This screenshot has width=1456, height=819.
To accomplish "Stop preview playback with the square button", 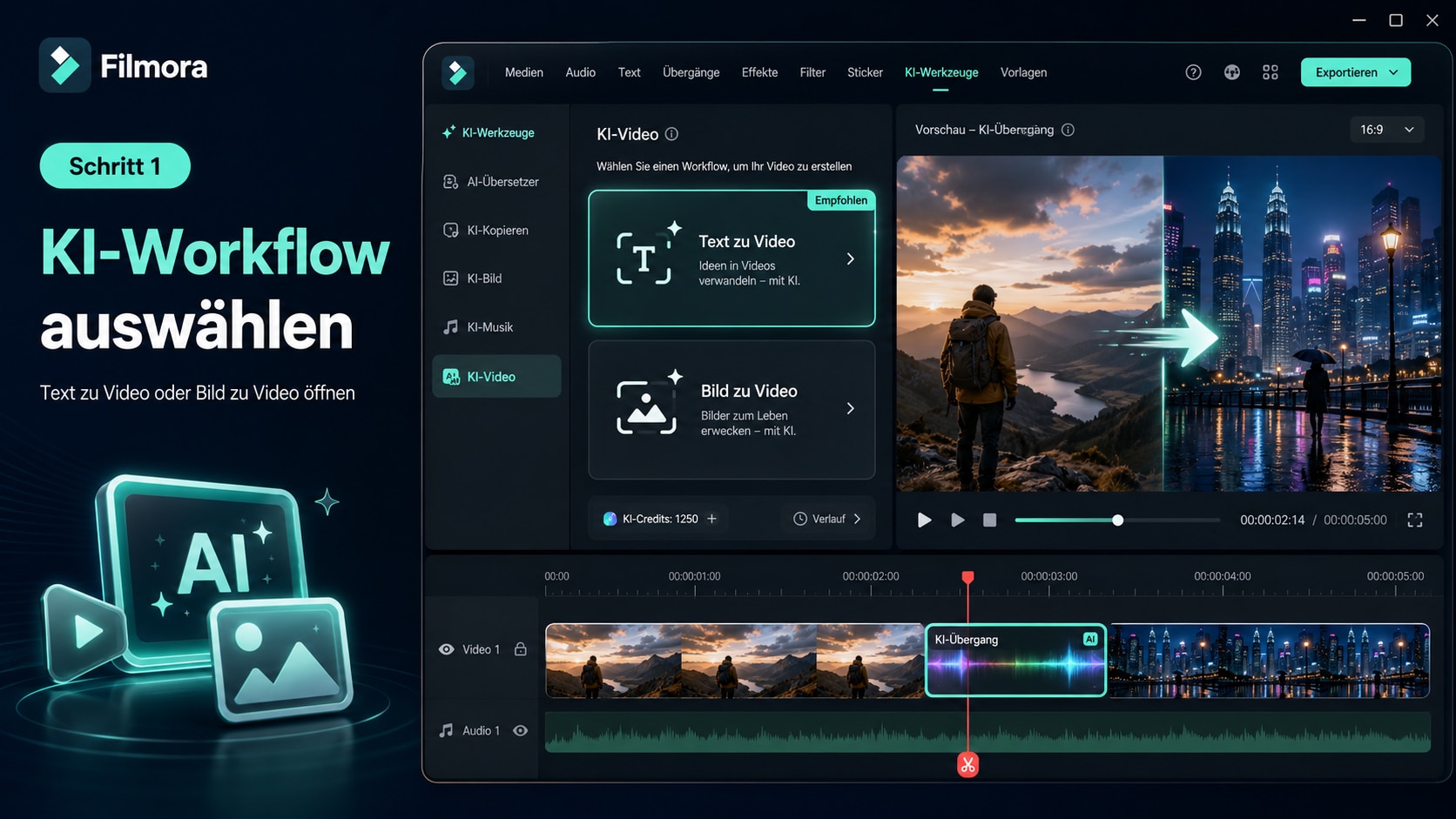I will click(x=989, y=520).
